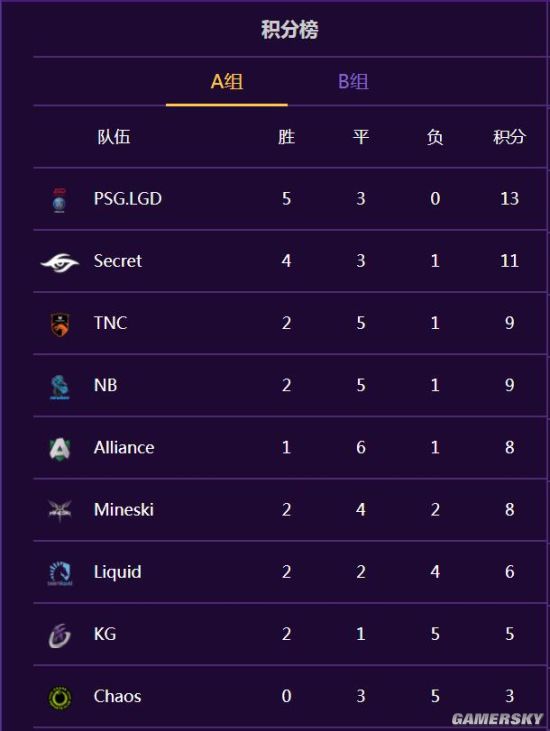Click the Team Secret eye logo

(x=60, y=262)
